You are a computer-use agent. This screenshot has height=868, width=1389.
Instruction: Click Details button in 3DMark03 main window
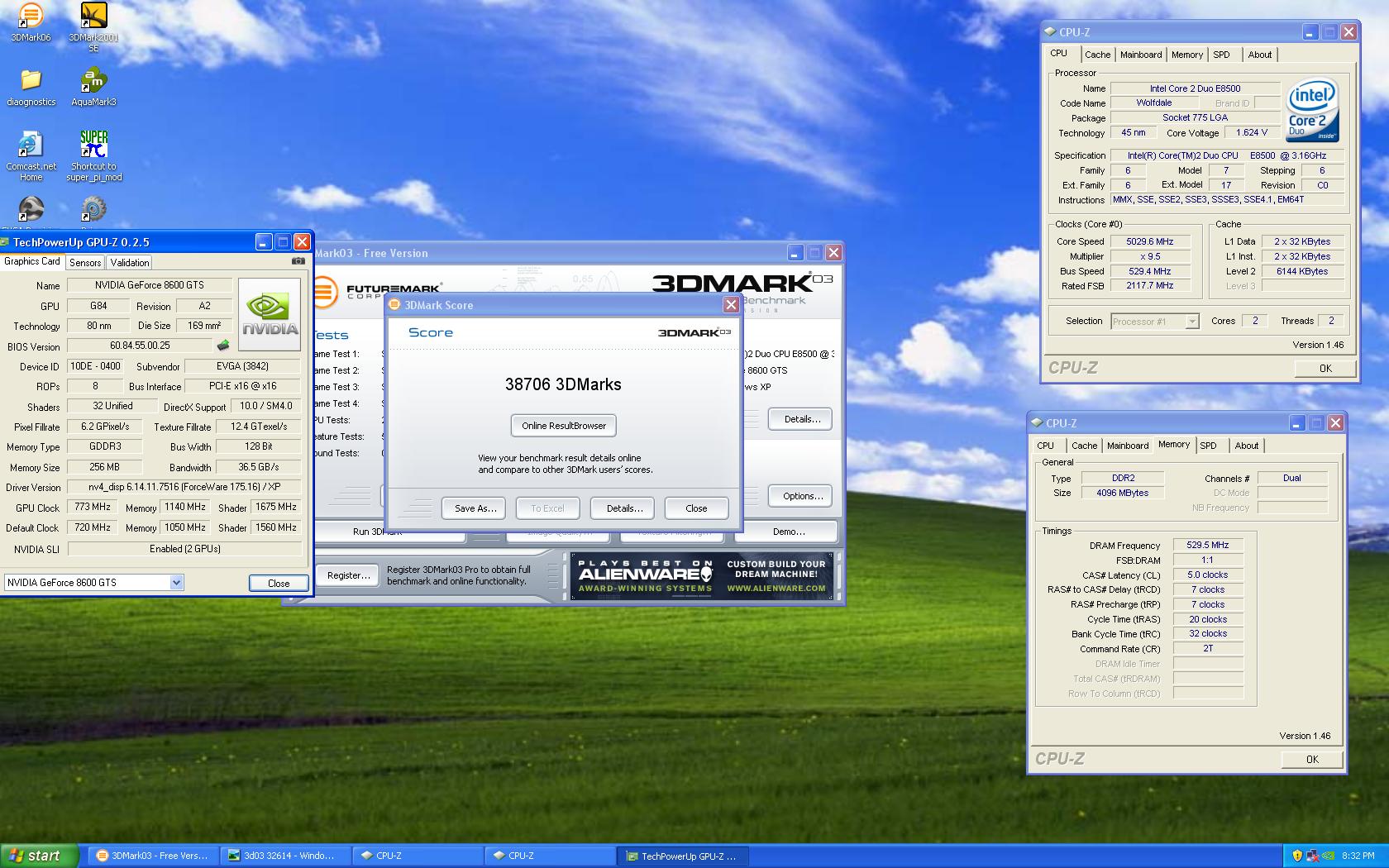tap(802, 419)
